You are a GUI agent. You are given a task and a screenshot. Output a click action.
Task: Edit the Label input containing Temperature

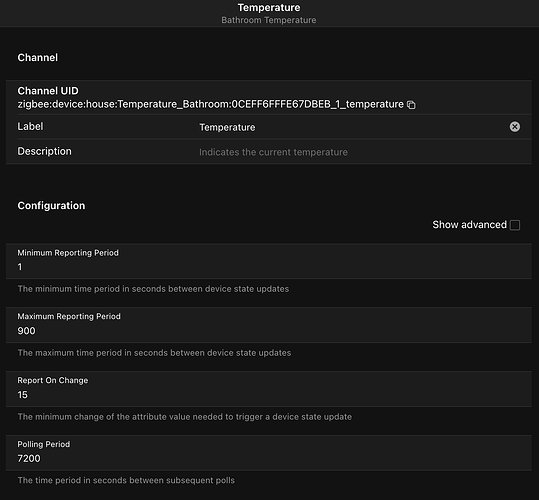click(351, 127)
